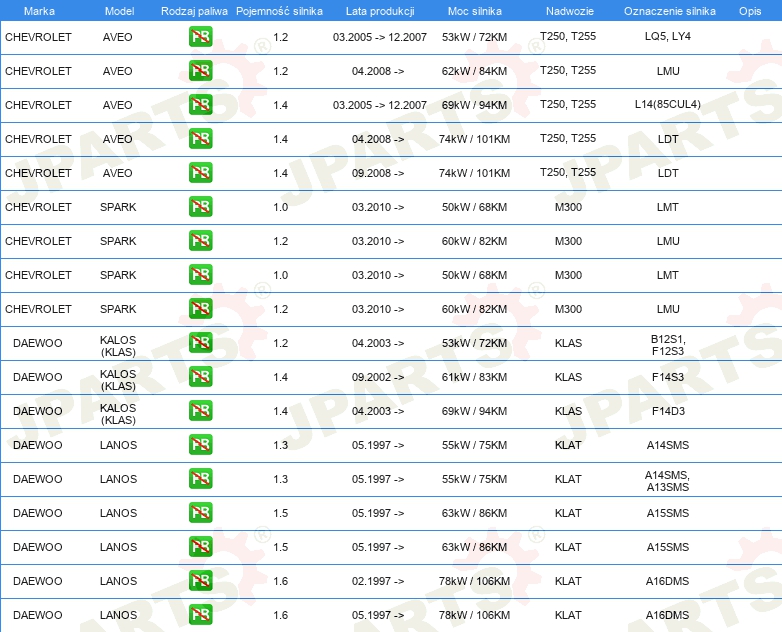The width and height of the screenshot is (782, 632).
Task: Click the Model column header
Action: [x=119, y=11]
